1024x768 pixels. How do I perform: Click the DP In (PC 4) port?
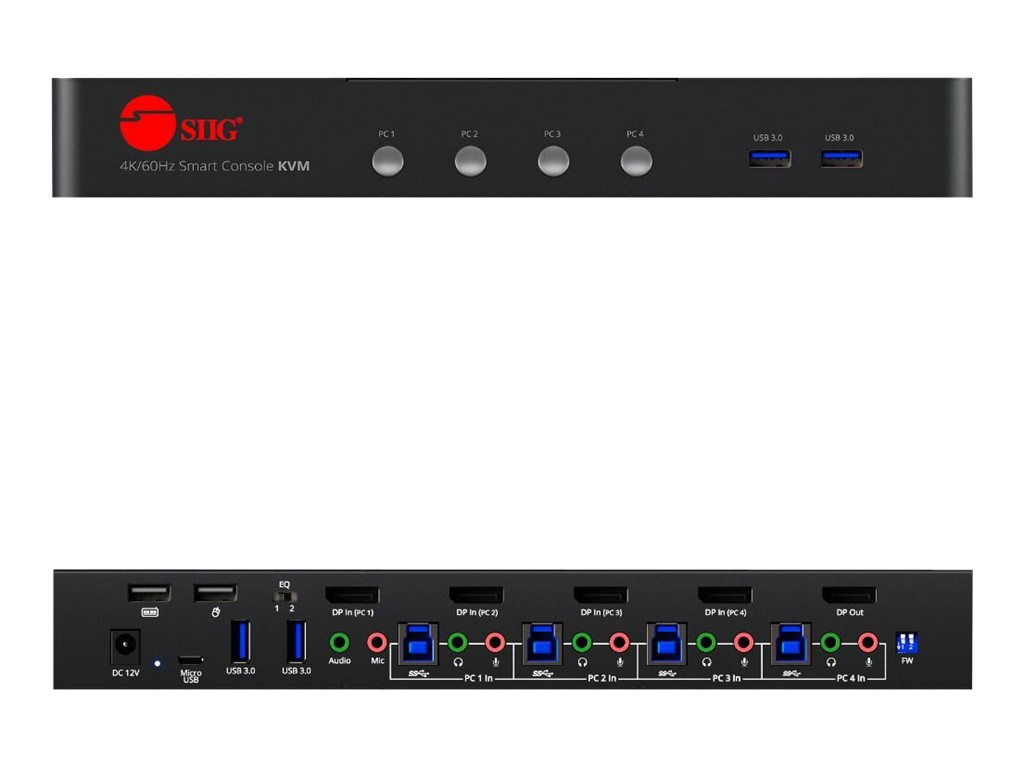pos(725,595)
